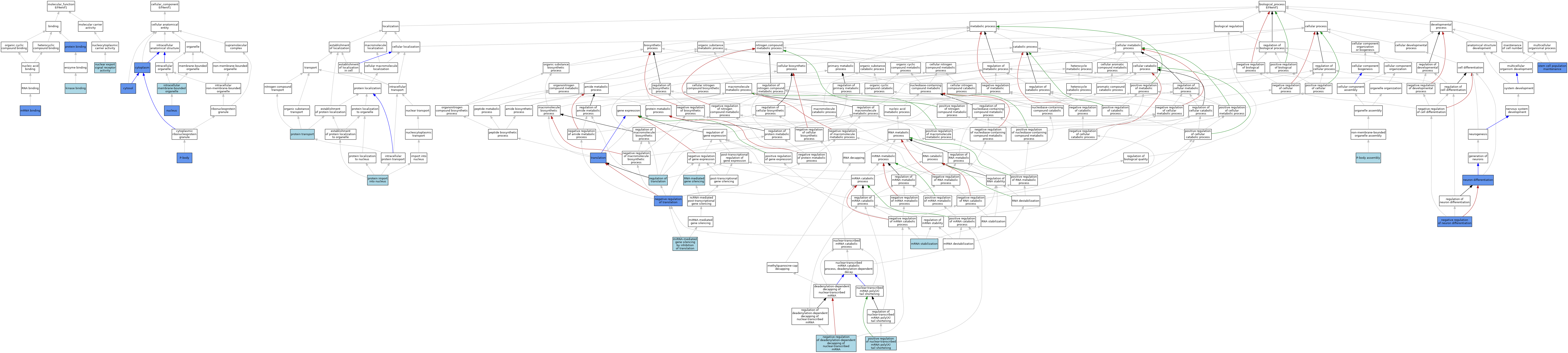Screen dimensions: 1568x353
Task: Click the RNA destabilization node
Action: tap(1026, 201)
